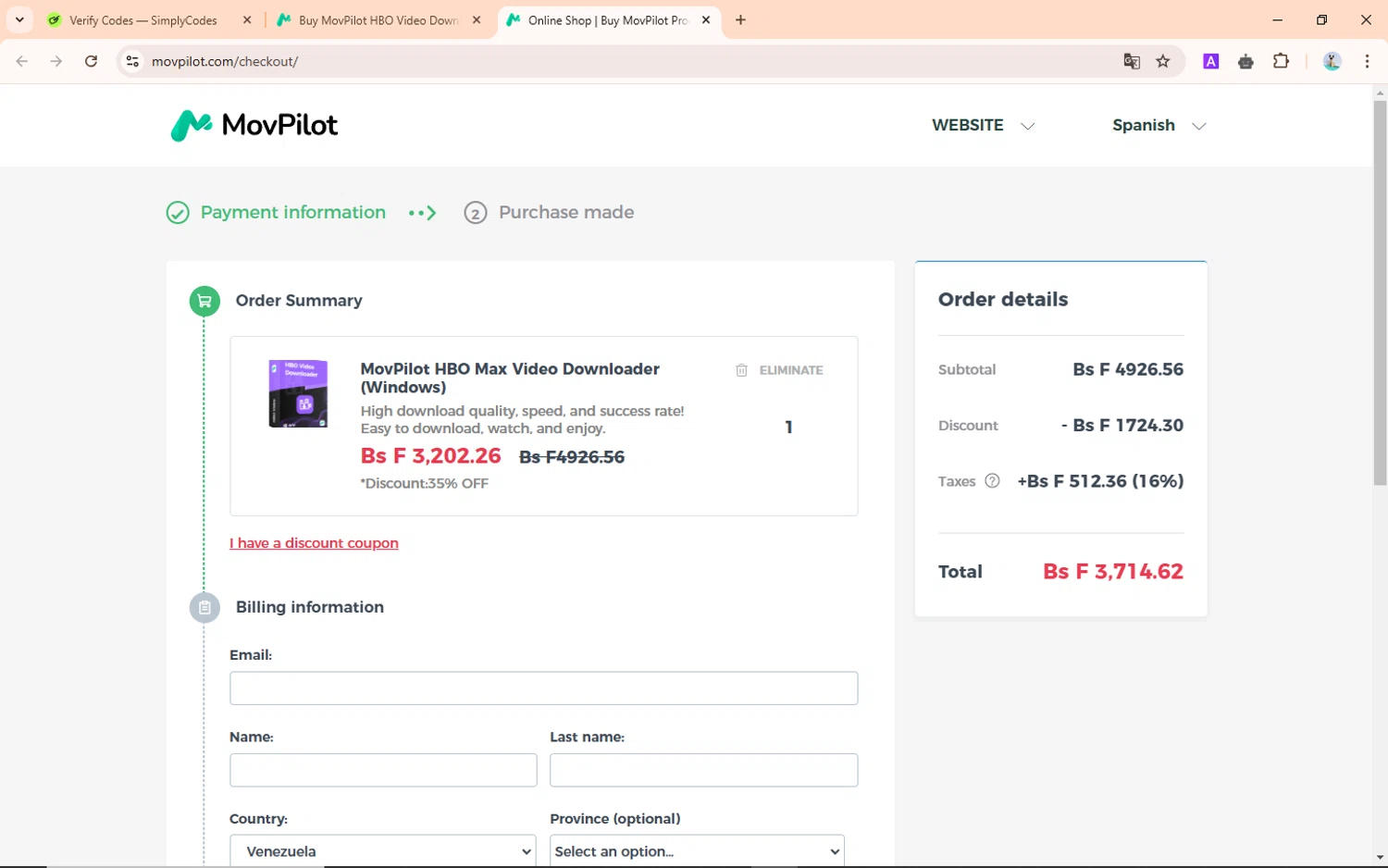This screenshot has height=868, width=1388.
Task: Bookmark this page with the star icon
Action: point(1163,61)
